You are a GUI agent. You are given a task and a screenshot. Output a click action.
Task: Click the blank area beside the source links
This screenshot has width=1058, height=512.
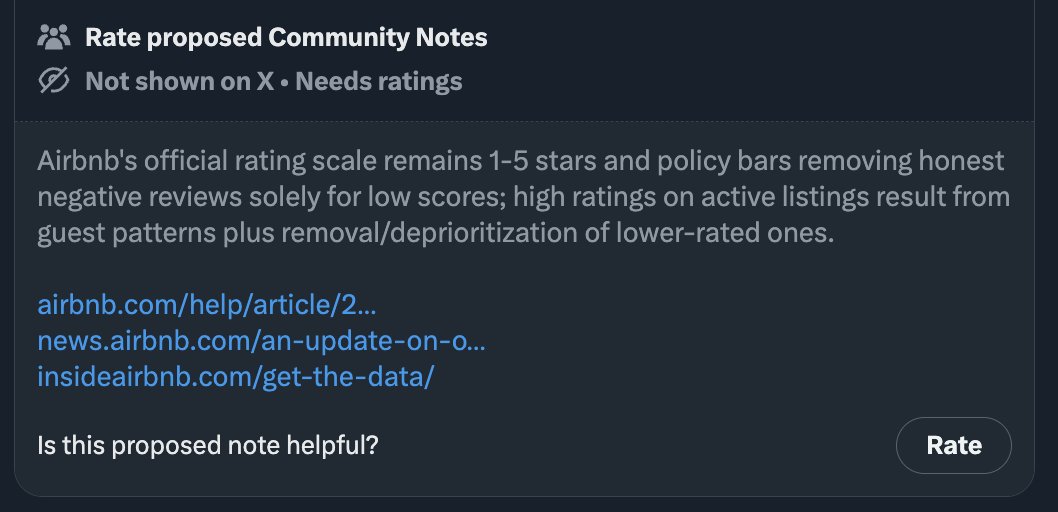742,341
